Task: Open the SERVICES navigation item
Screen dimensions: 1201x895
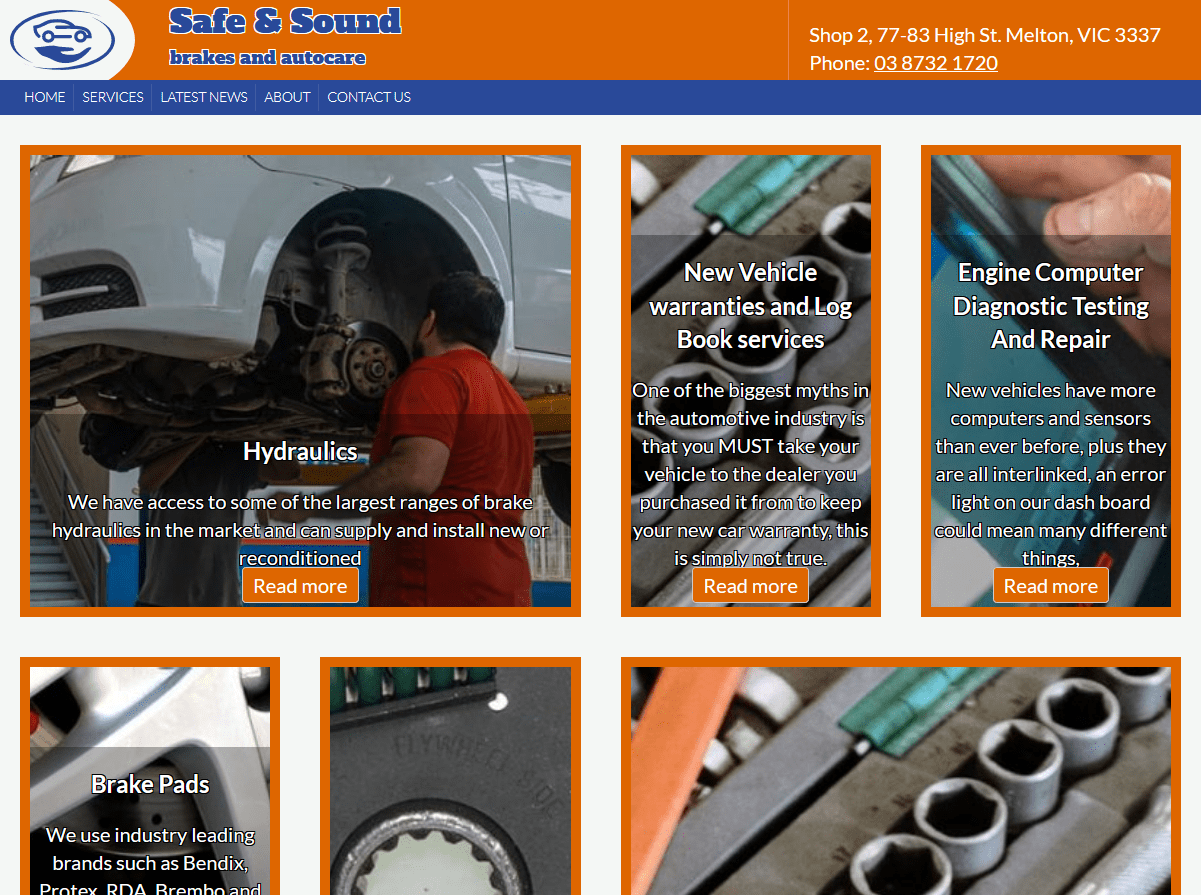Action: coord(113,97)
